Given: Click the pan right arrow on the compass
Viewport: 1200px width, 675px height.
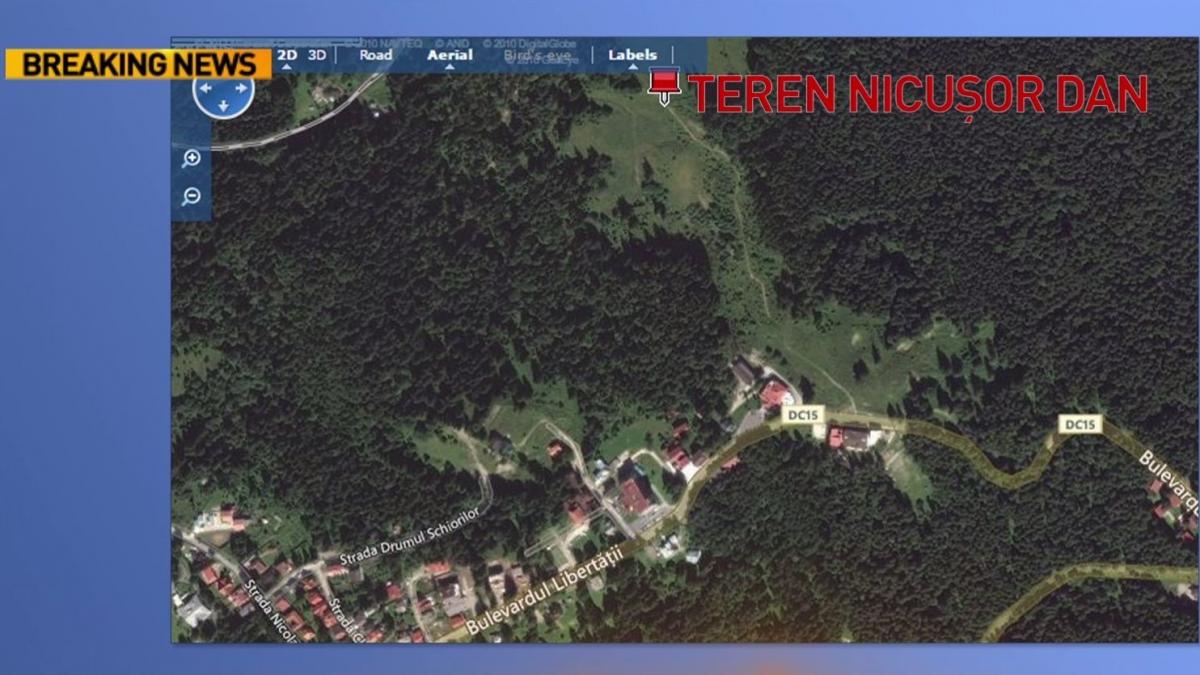Looking at the screenshot, I should point(240,88).
